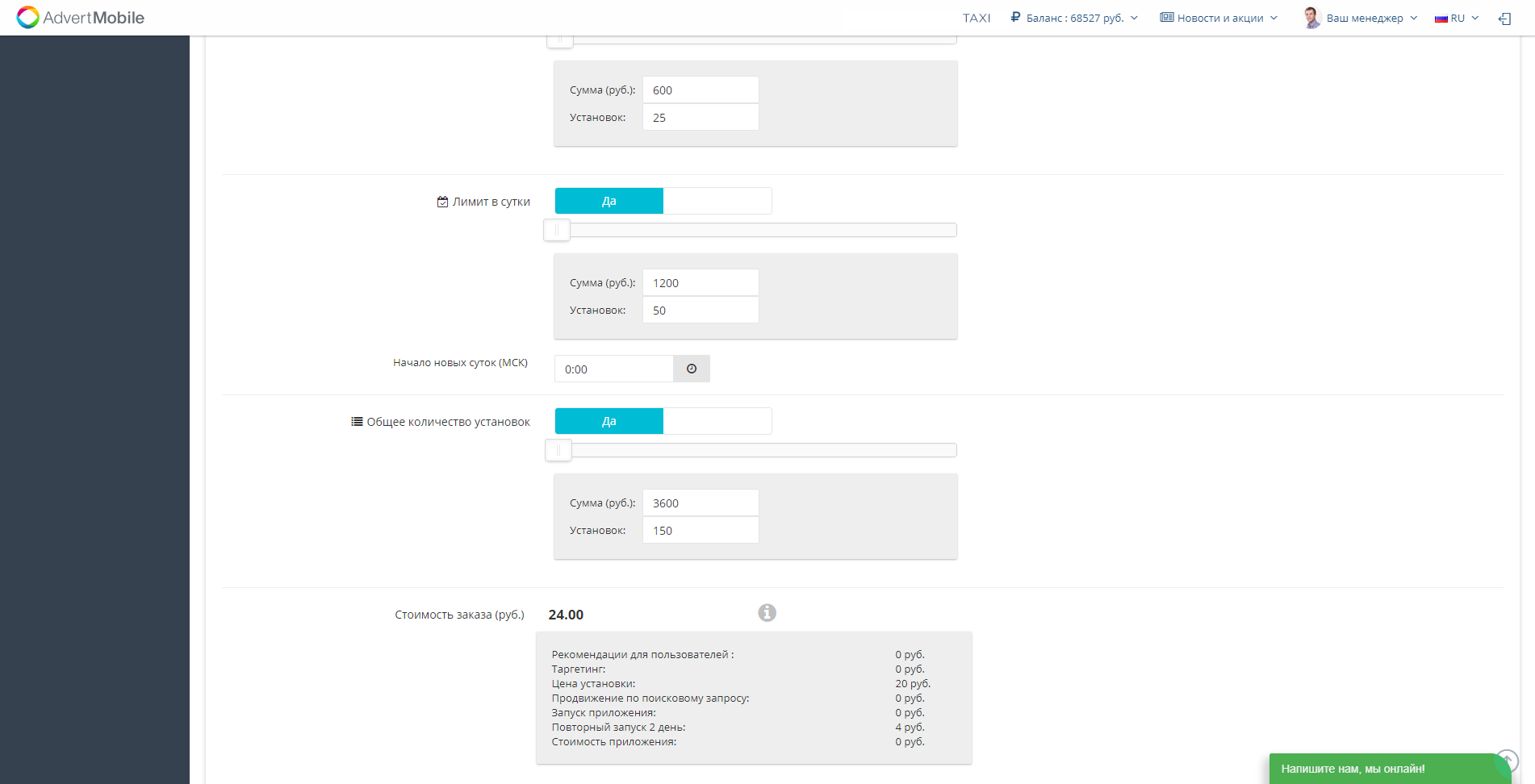Click the total installs slider handle
Viewport: 1535px width, 784px height.
click(558, 450)
